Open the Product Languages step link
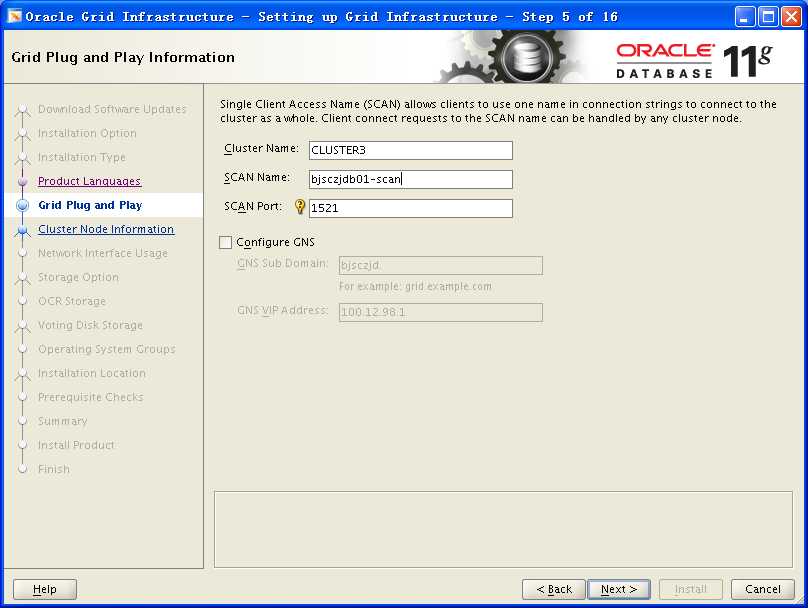This screenshot has height=608, width=808. tap(89, 181)
